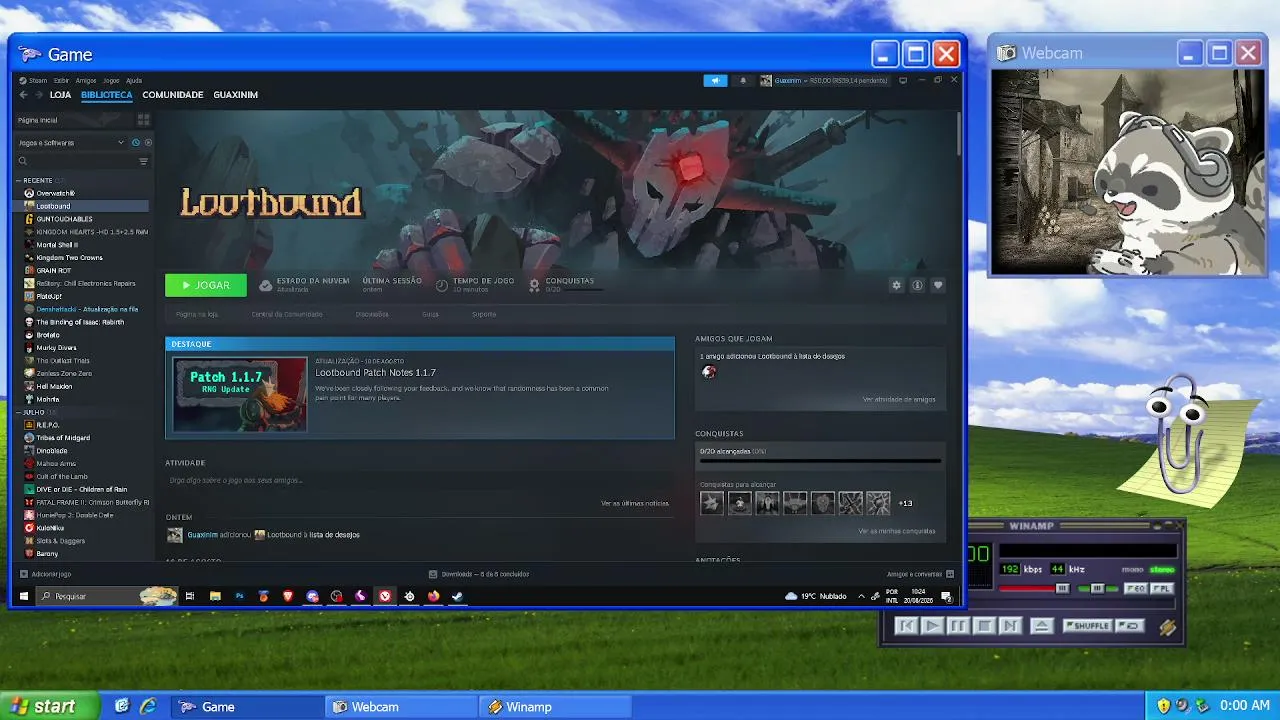Viewport: 1280px width, 720px height.
Task: Open Amigos e conversas friends panel
Action: click(x=920, y=574)
